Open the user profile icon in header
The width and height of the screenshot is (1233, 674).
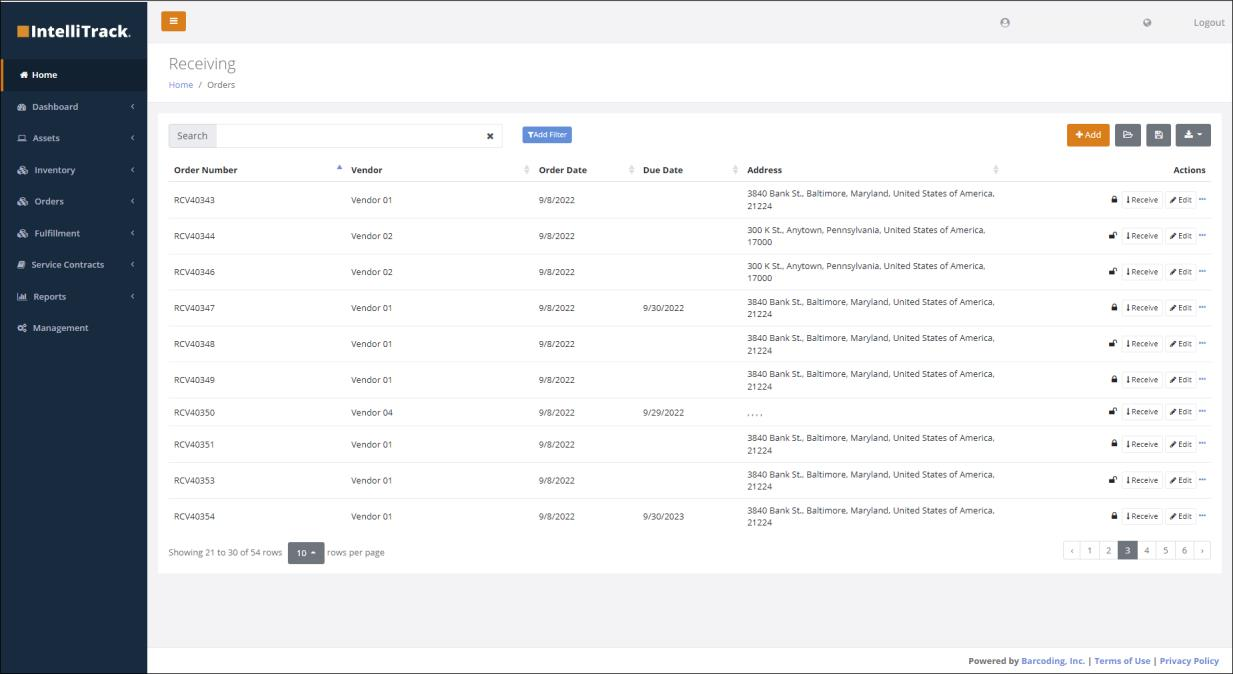click(x=1005, y=23)
